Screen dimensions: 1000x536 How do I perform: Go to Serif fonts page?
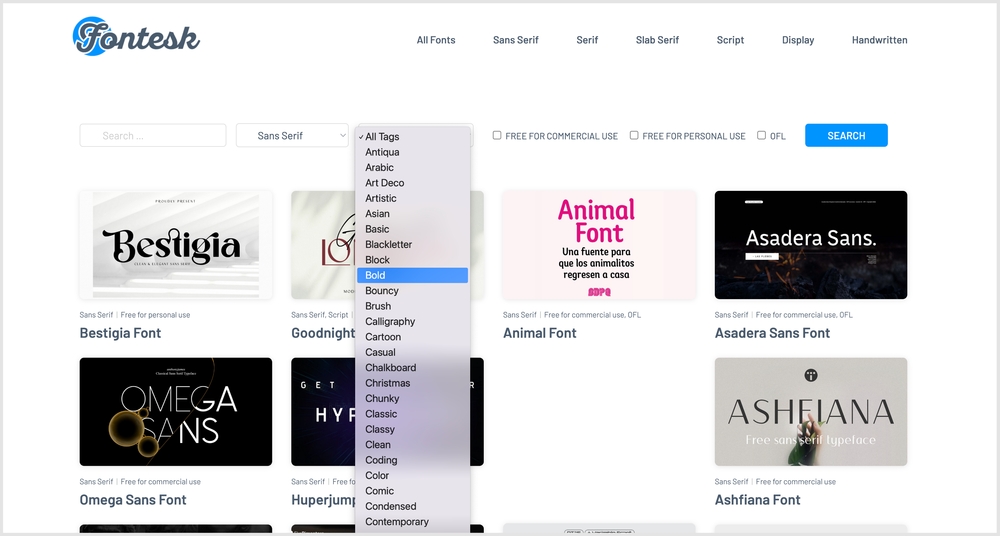(587, 40)
